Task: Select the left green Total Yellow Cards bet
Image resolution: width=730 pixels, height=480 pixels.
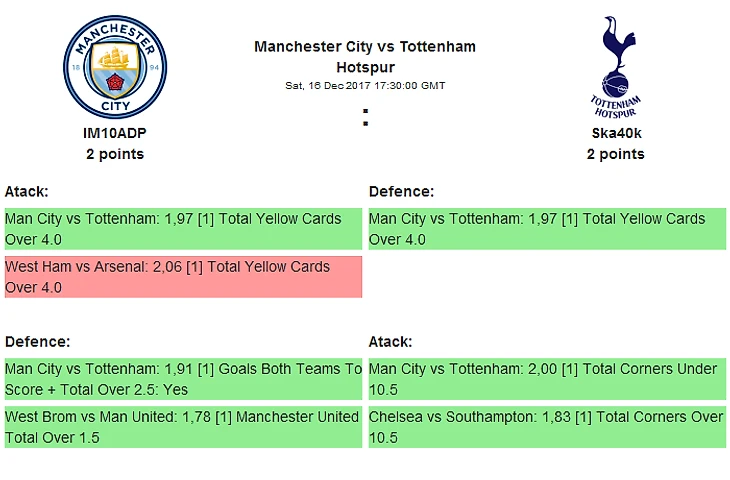Action: coord(182,229)
